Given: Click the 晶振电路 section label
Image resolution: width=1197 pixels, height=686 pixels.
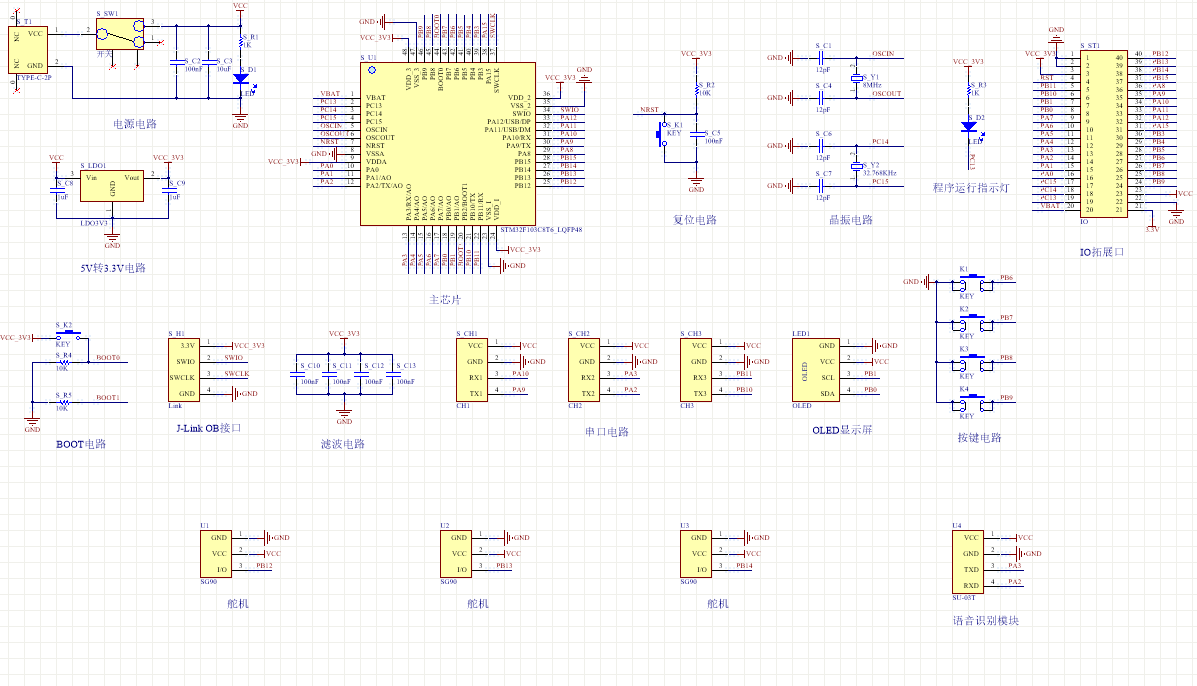Looking at the screenshot, I should pos(850,220).
